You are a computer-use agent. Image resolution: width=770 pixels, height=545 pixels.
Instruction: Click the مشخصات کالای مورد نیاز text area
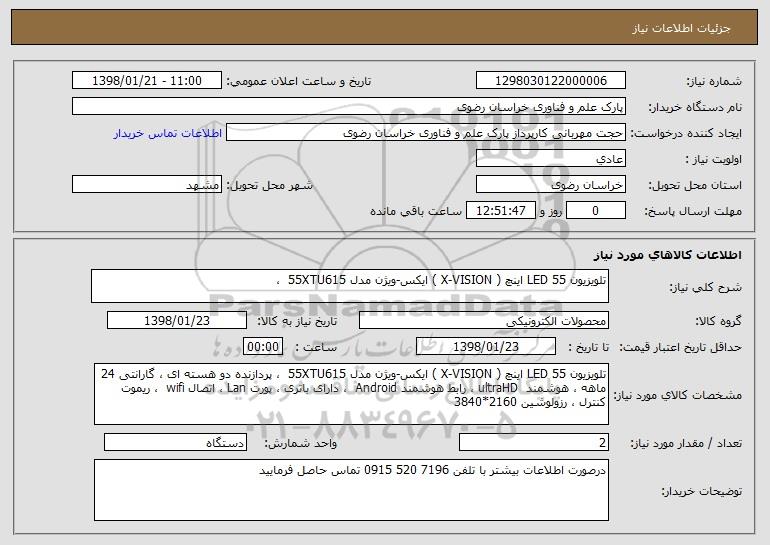(351, 394)
